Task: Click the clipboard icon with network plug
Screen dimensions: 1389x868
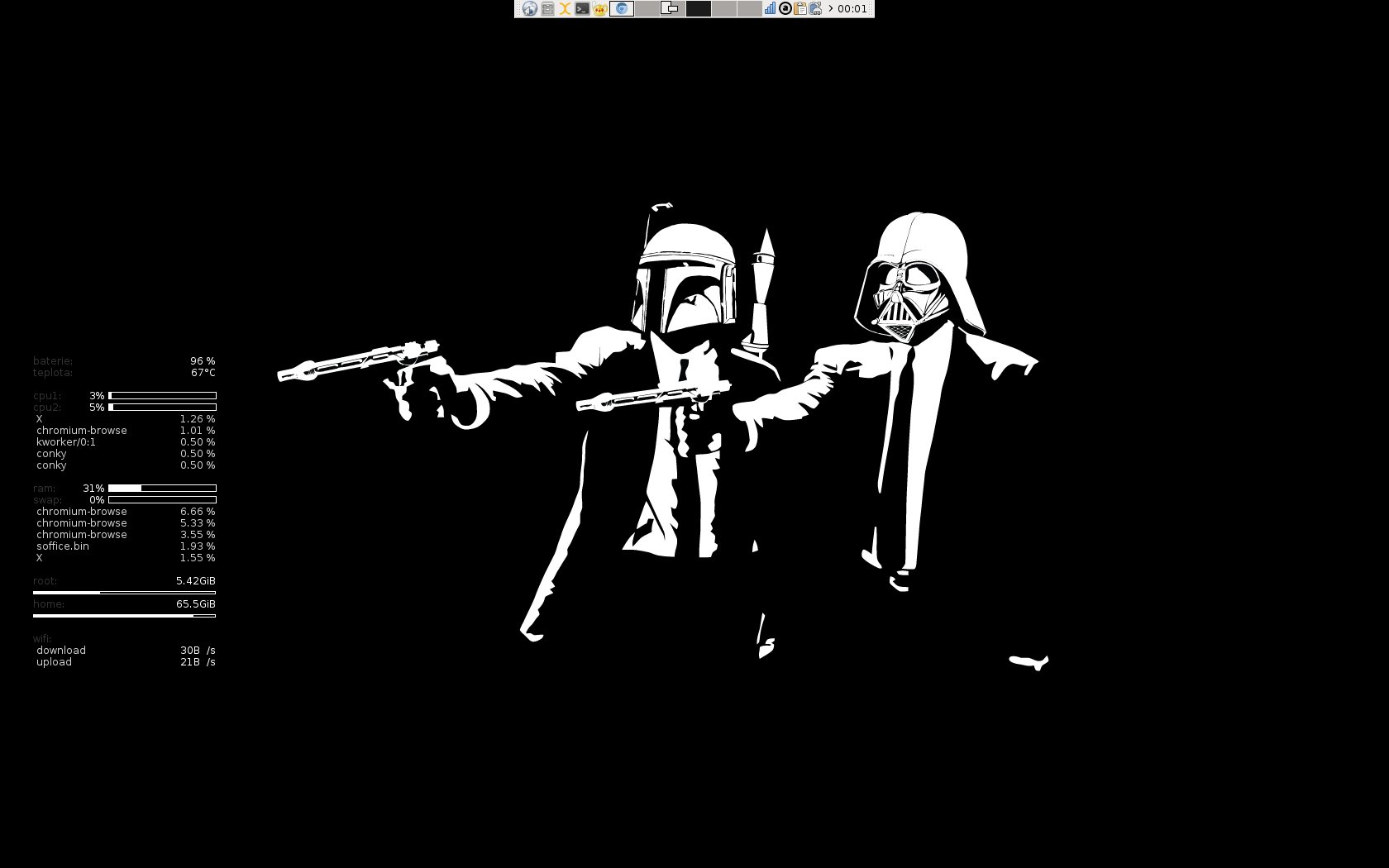Action: pos(815,9)
